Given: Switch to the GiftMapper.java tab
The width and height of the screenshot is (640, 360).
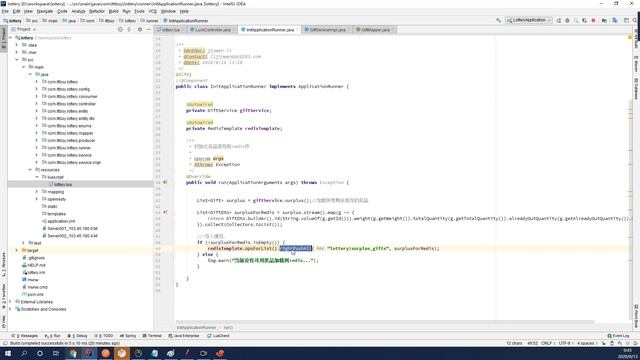Looking at the screenshot, I should click(375, 30).
